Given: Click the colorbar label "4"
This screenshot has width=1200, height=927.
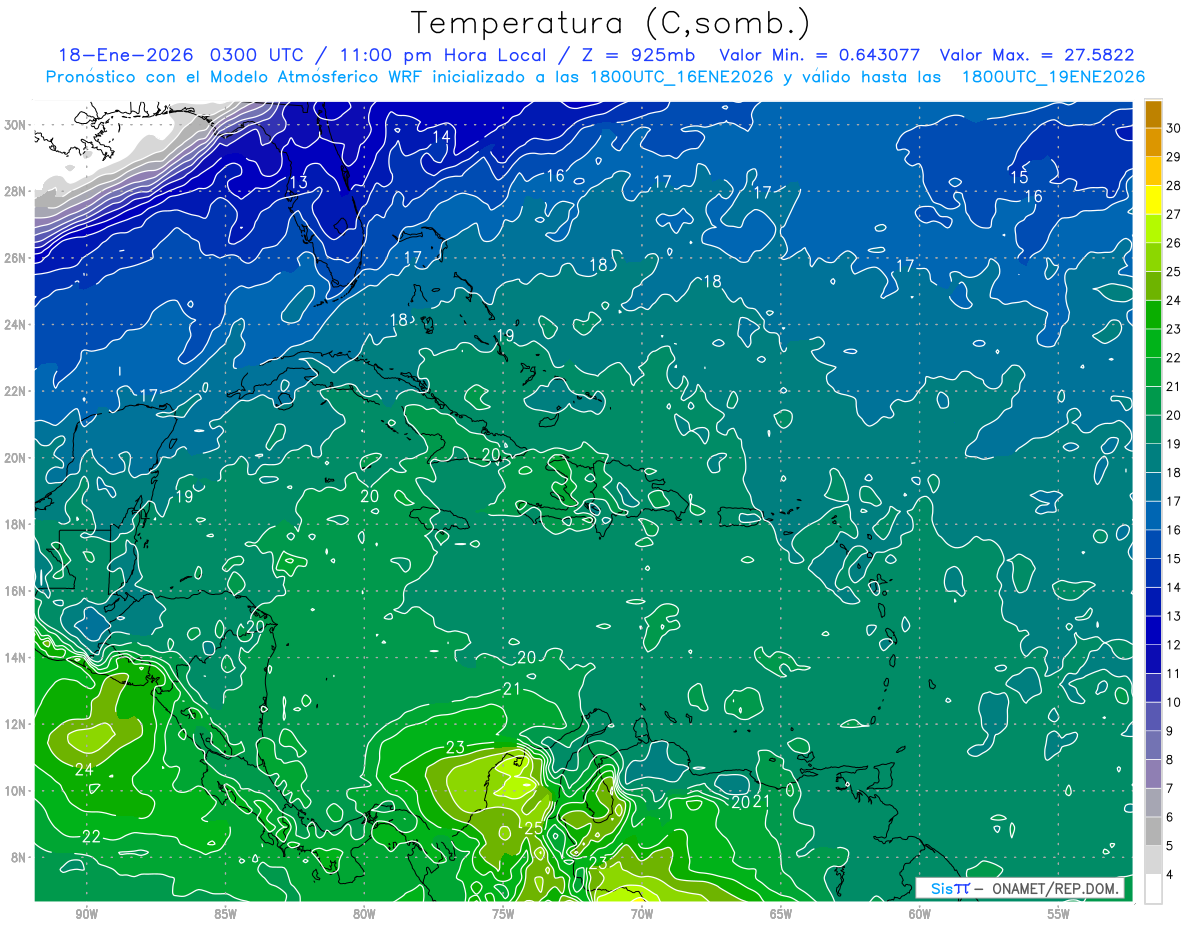Looking at the screenshot, I should pos(1170,875).
